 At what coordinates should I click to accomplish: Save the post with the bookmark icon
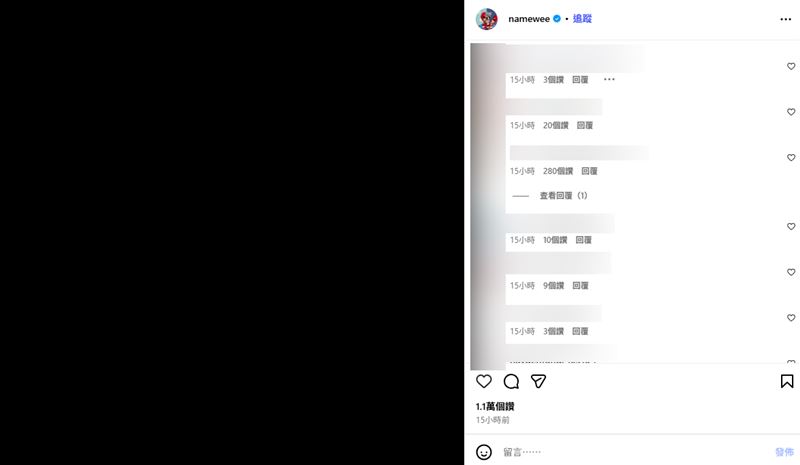pos(787,381)
